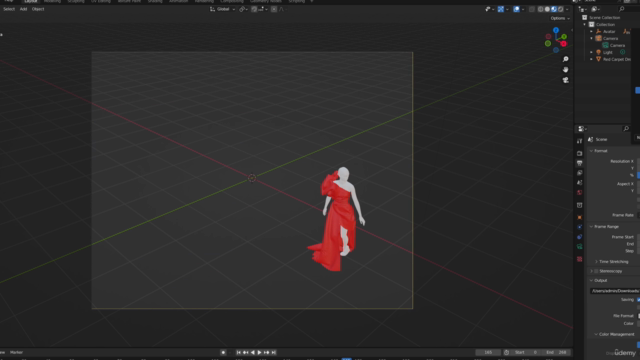Enable the Stereoscopy checkbox
The height and width of the screenshot is (360, 640).
596,271
